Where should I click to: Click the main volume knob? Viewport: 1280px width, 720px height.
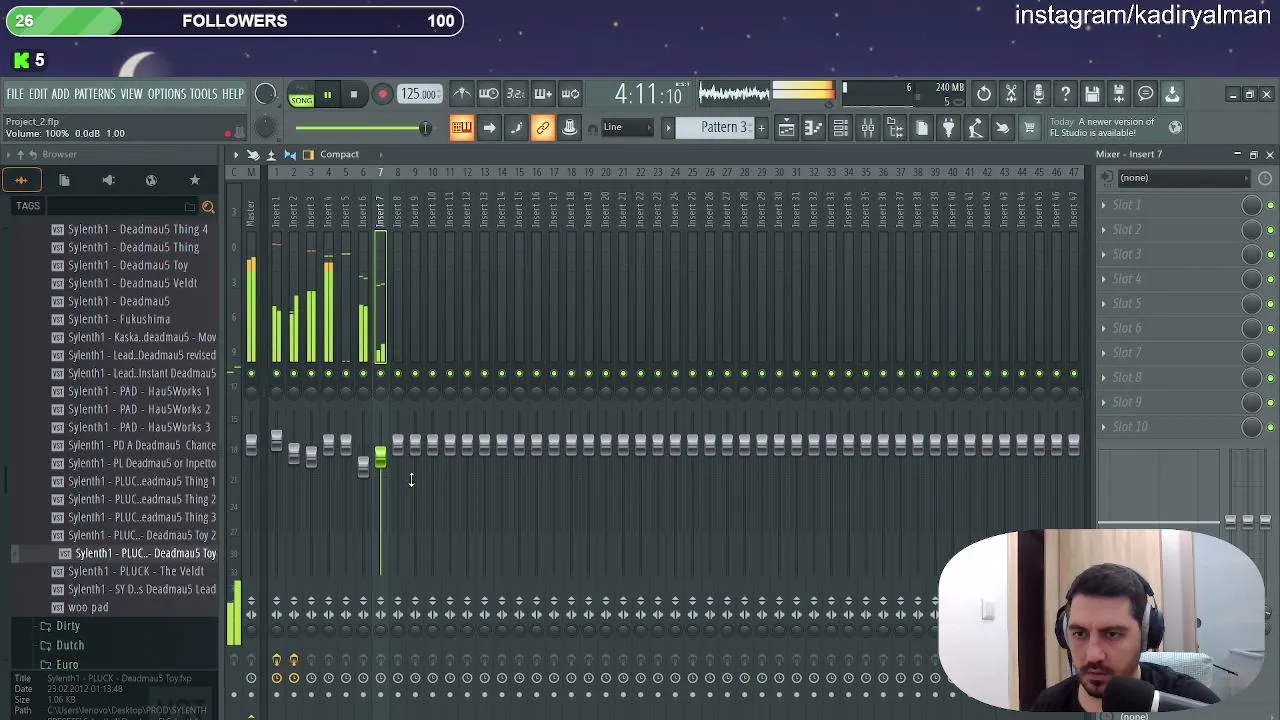[x=265, y=94]
